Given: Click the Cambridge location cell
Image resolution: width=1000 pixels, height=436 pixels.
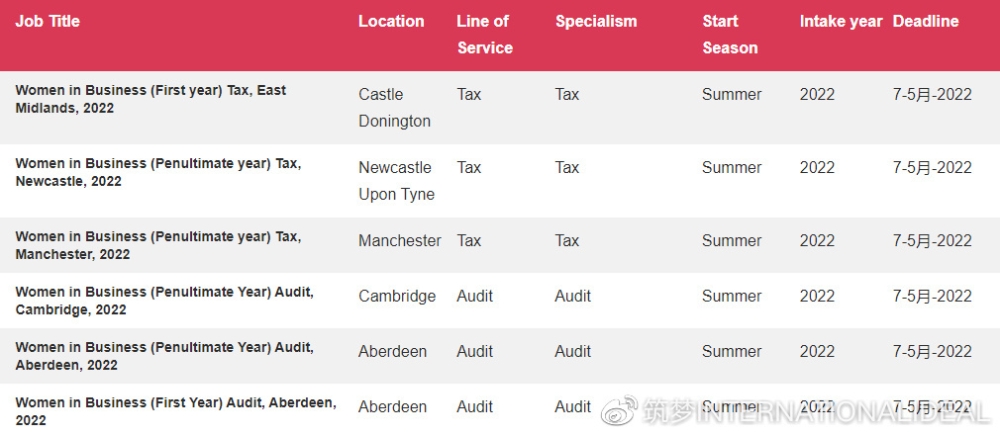Looking at the screenshot, I should pos(397,296).
